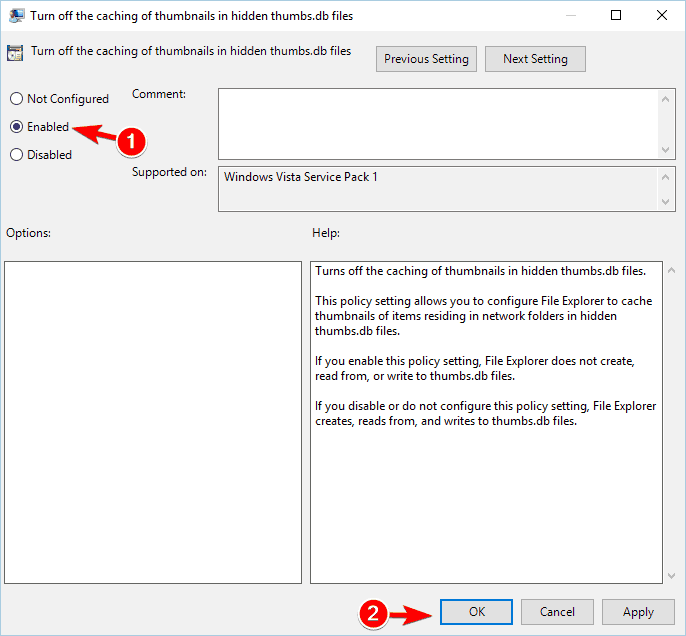Click the Comment box scroll up arrow
686x636 pixels.
point(665,99)
